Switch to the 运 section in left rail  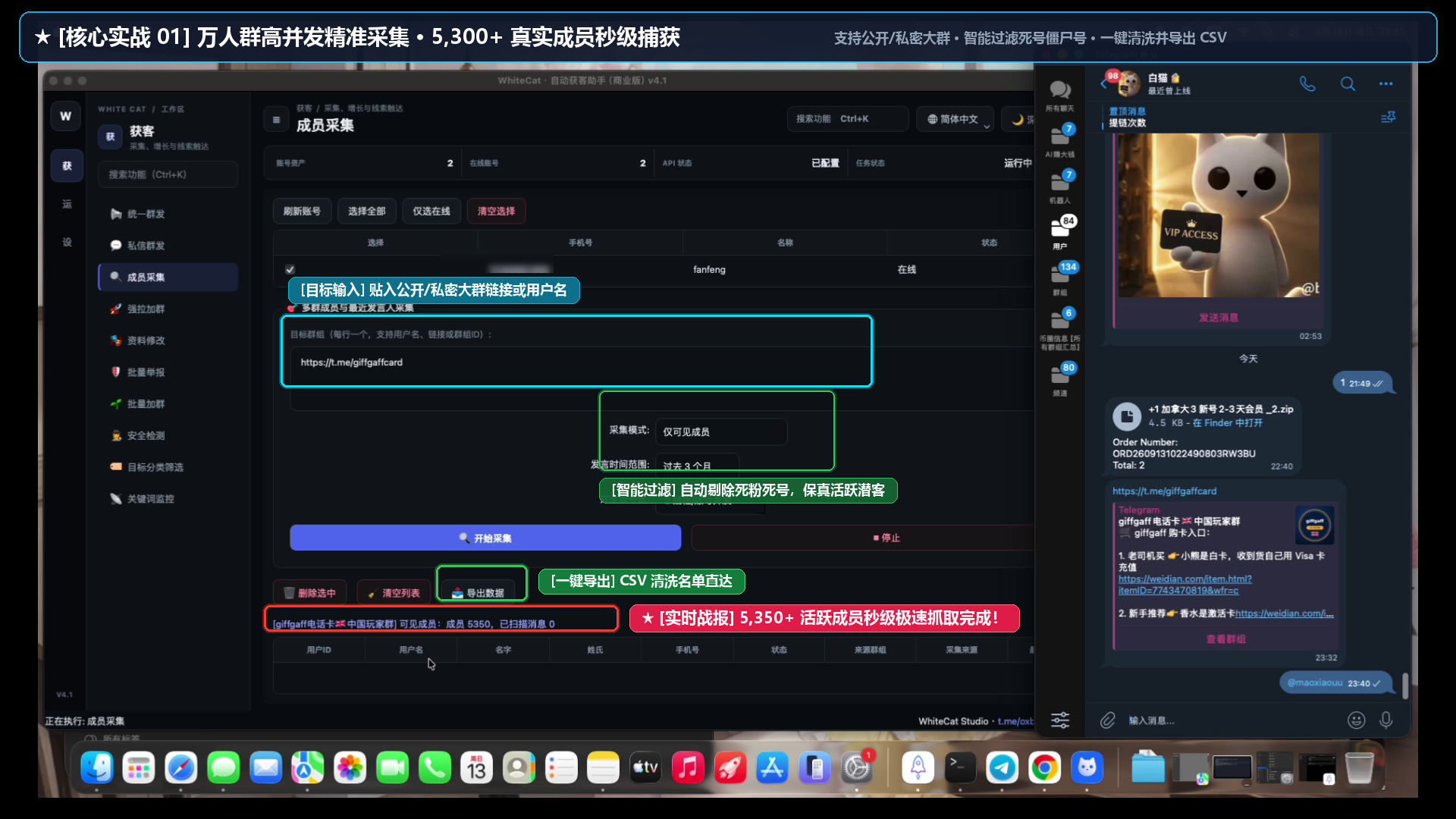[x=67, y=204]
